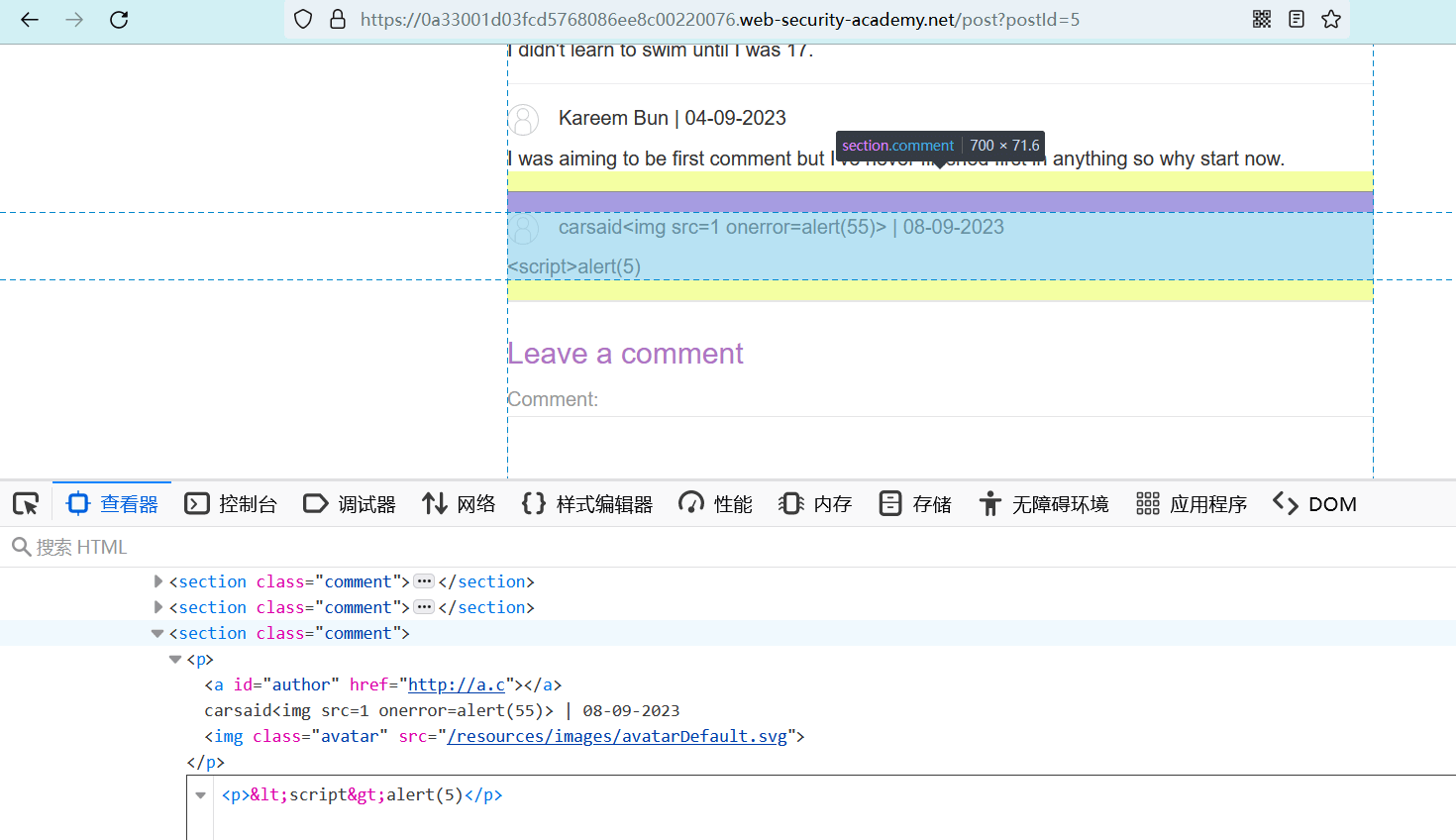Open the 存储 storage tab
Image resolution: width=1456 pixels, height=840 pixels.
[x=915, y=504]
